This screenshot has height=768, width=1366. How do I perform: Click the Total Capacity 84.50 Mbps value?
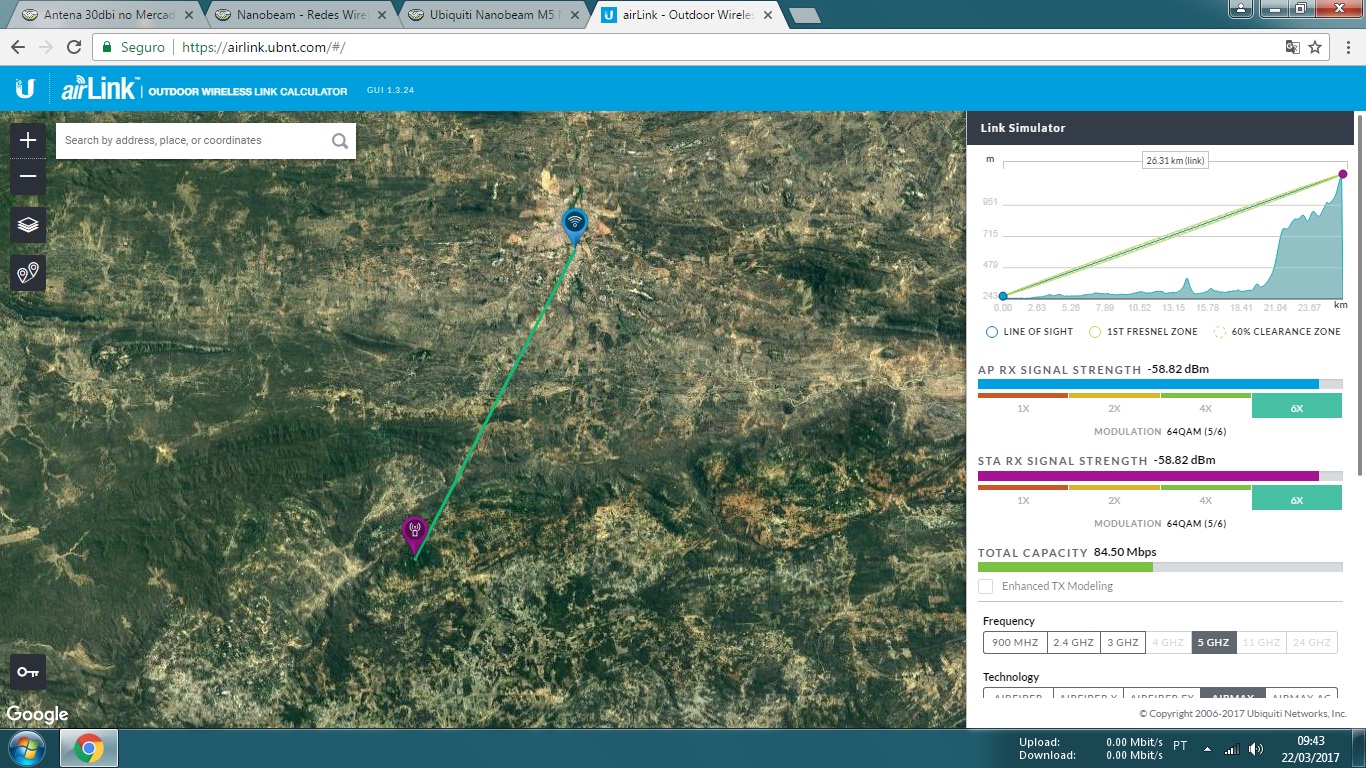1125,552
